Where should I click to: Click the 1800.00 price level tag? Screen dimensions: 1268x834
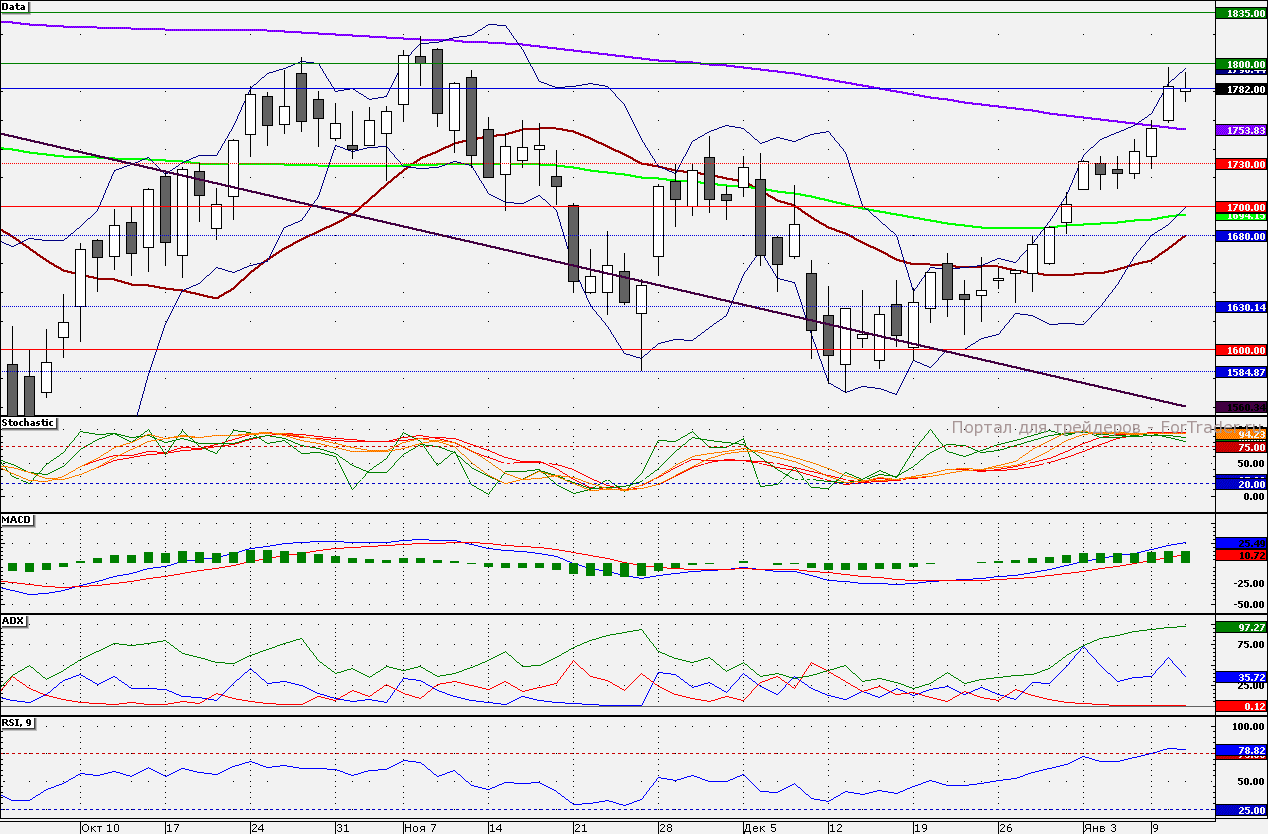(1241, 63)
